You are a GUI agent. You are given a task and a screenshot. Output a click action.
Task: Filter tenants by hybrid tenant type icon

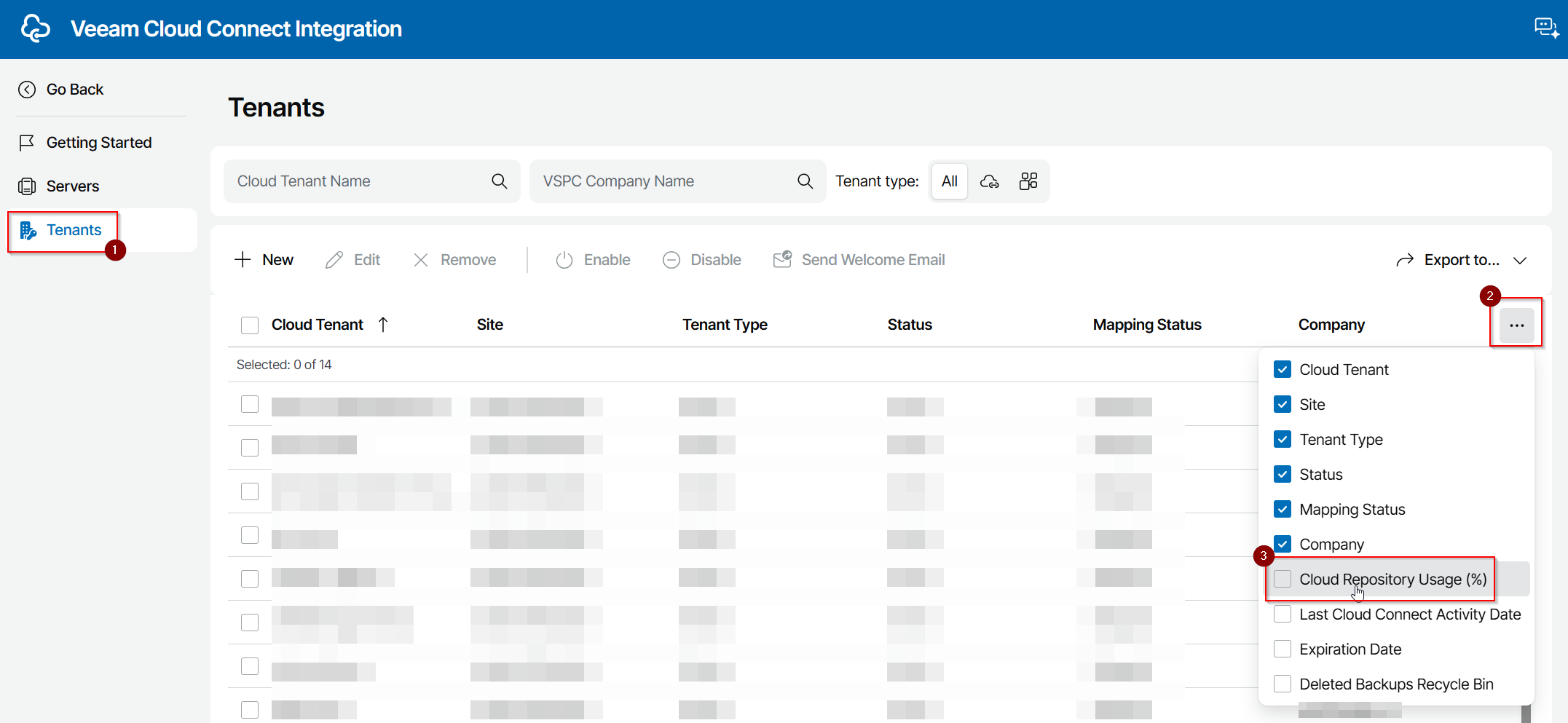[x=1028, y=181]
